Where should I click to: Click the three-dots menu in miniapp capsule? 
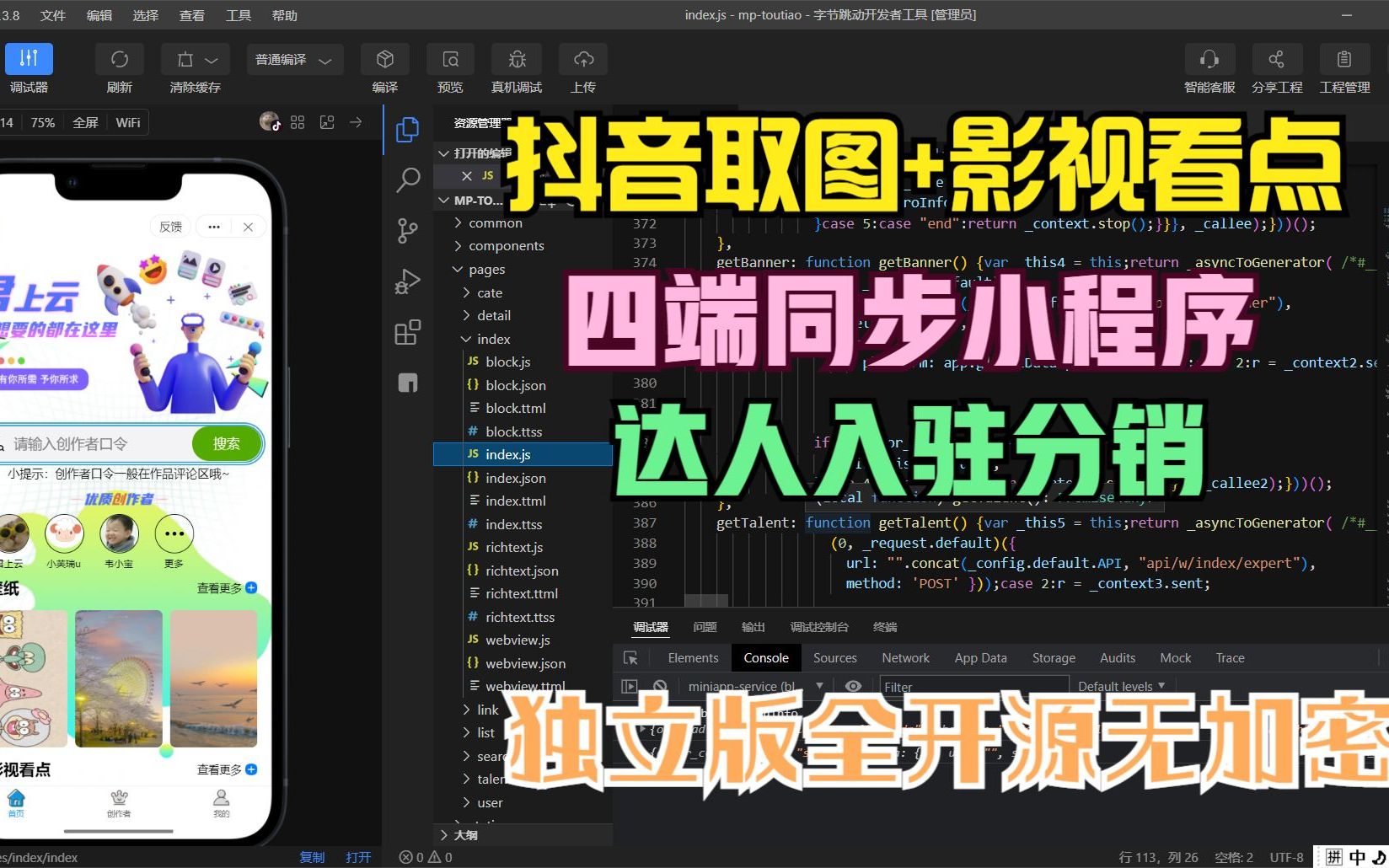(x=214, y=227)
